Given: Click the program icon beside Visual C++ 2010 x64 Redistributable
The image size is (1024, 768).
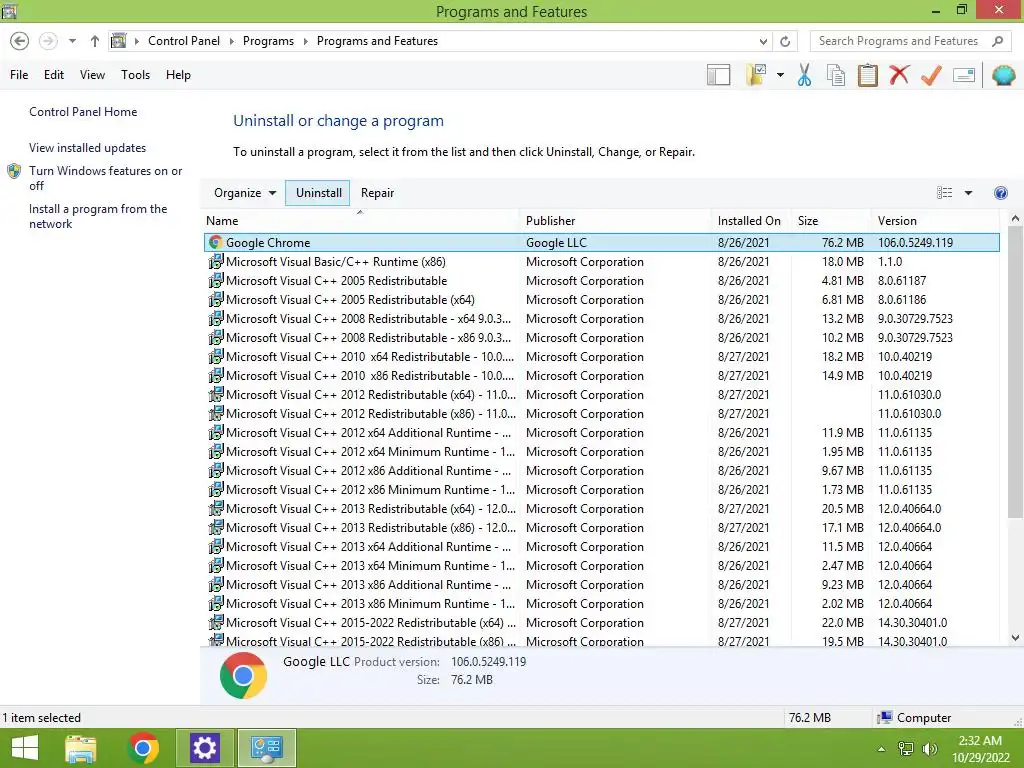Looking at the screenshot, I should pos(216,357).
